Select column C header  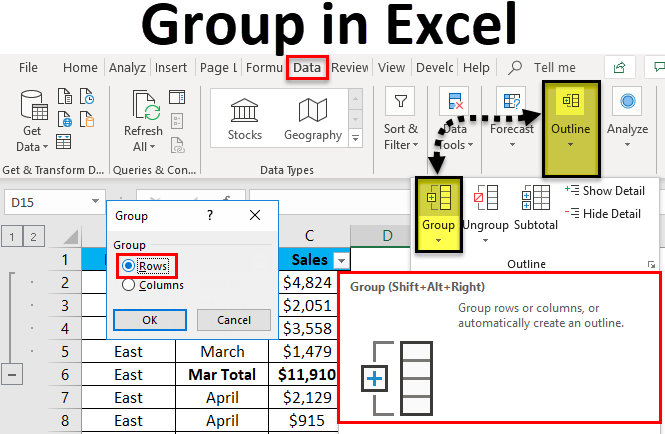point(310,236)
